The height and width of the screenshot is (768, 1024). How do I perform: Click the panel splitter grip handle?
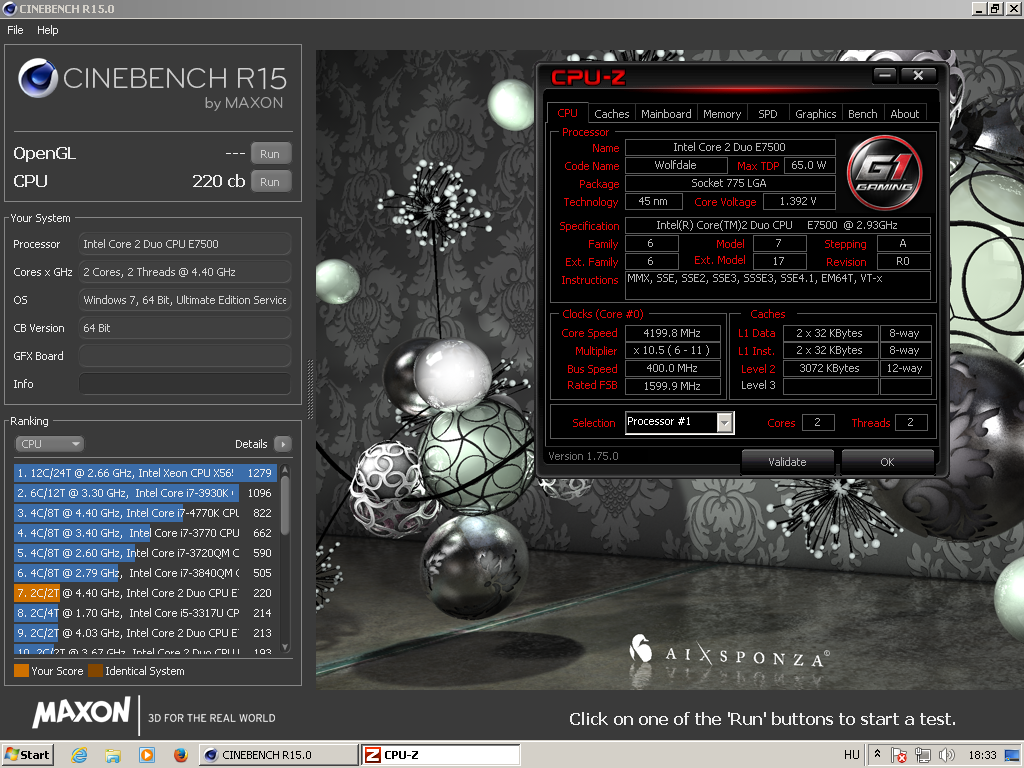point(310,389)
